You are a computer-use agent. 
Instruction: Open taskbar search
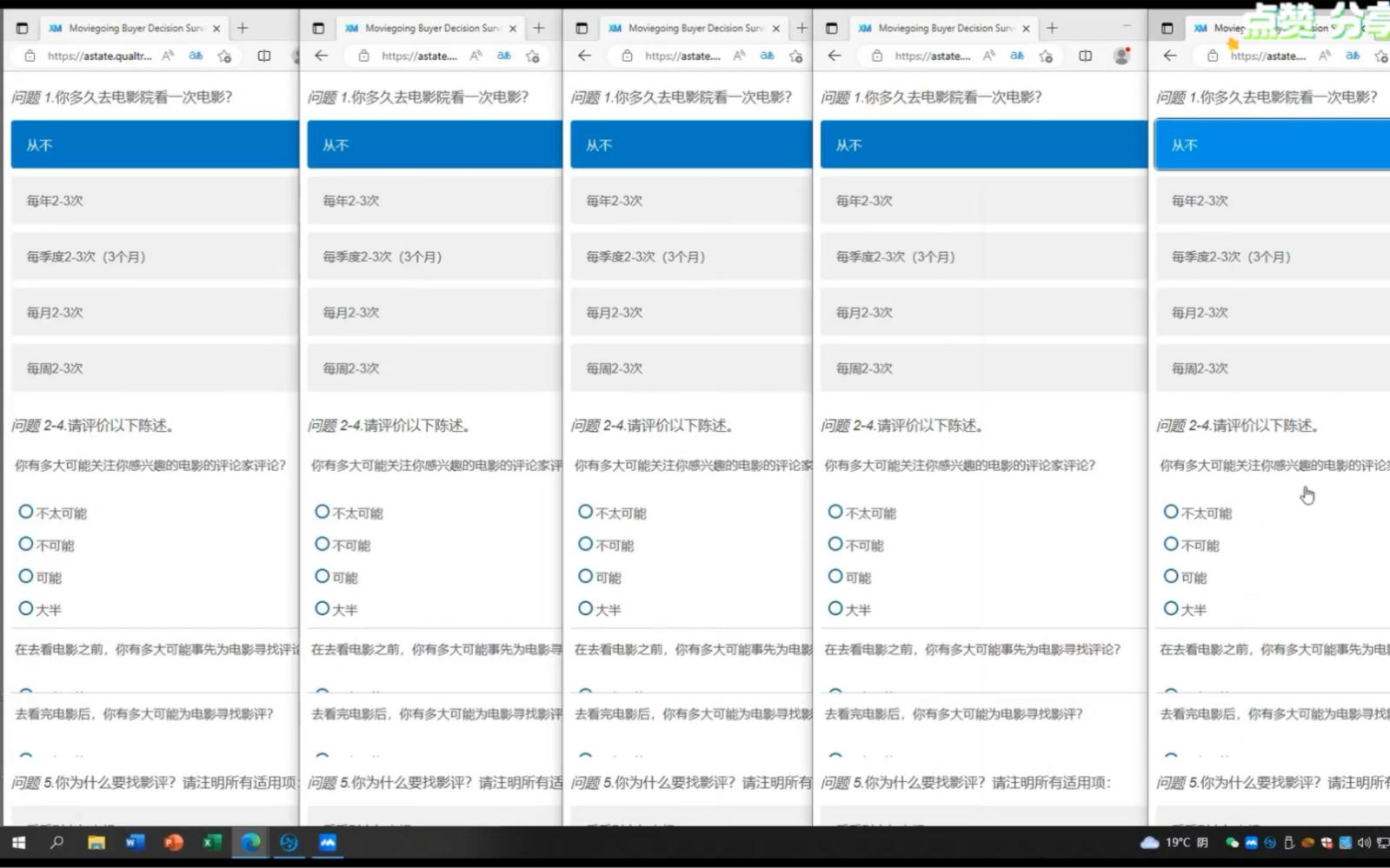click(x=57, y=843)
